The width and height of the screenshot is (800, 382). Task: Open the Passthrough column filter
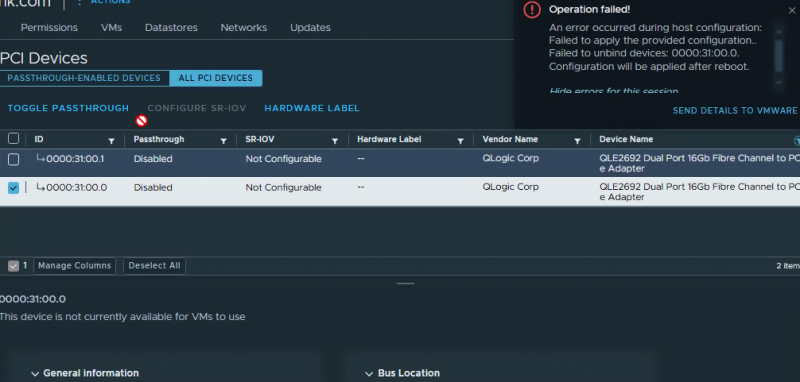tap(223, 141)
